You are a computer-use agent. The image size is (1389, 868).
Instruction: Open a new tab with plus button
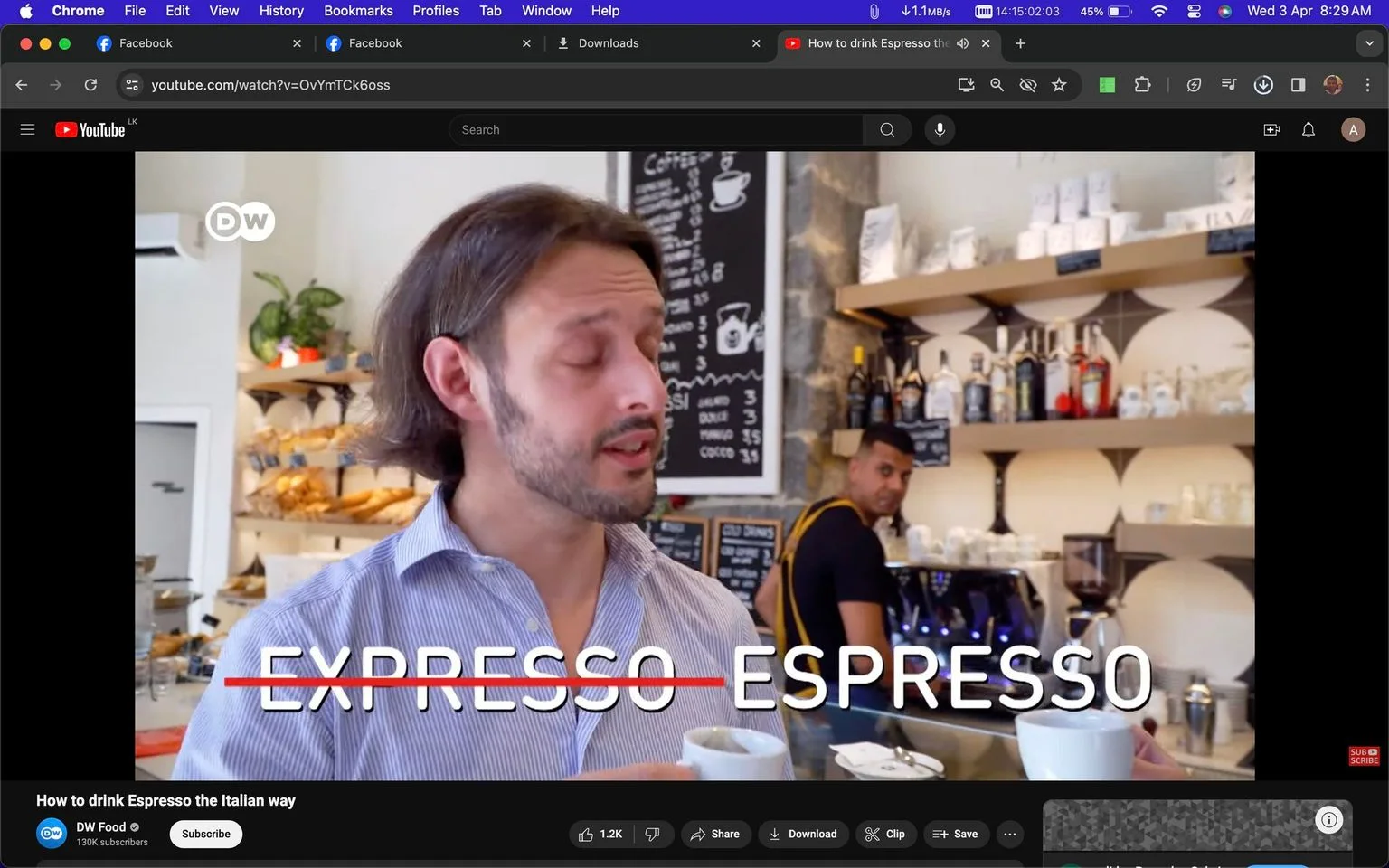1020,43
